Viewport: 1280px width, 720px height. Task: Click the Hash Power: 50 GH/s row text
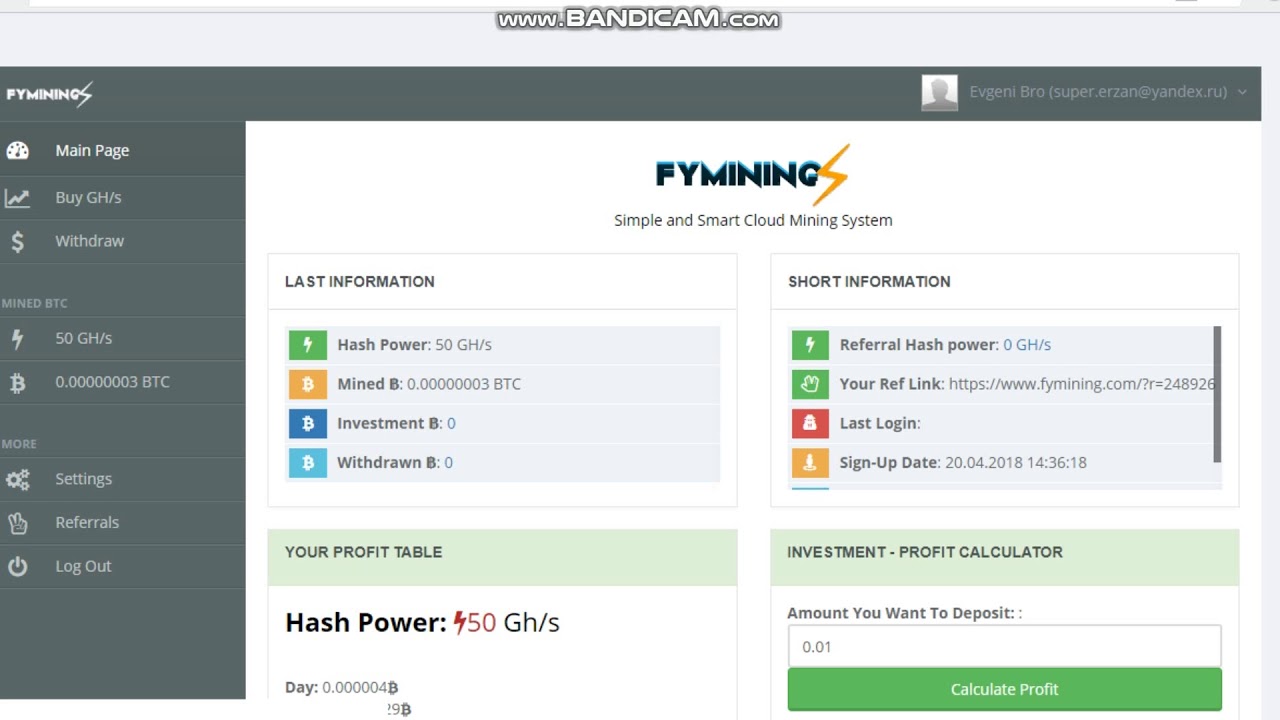[414, 345]
